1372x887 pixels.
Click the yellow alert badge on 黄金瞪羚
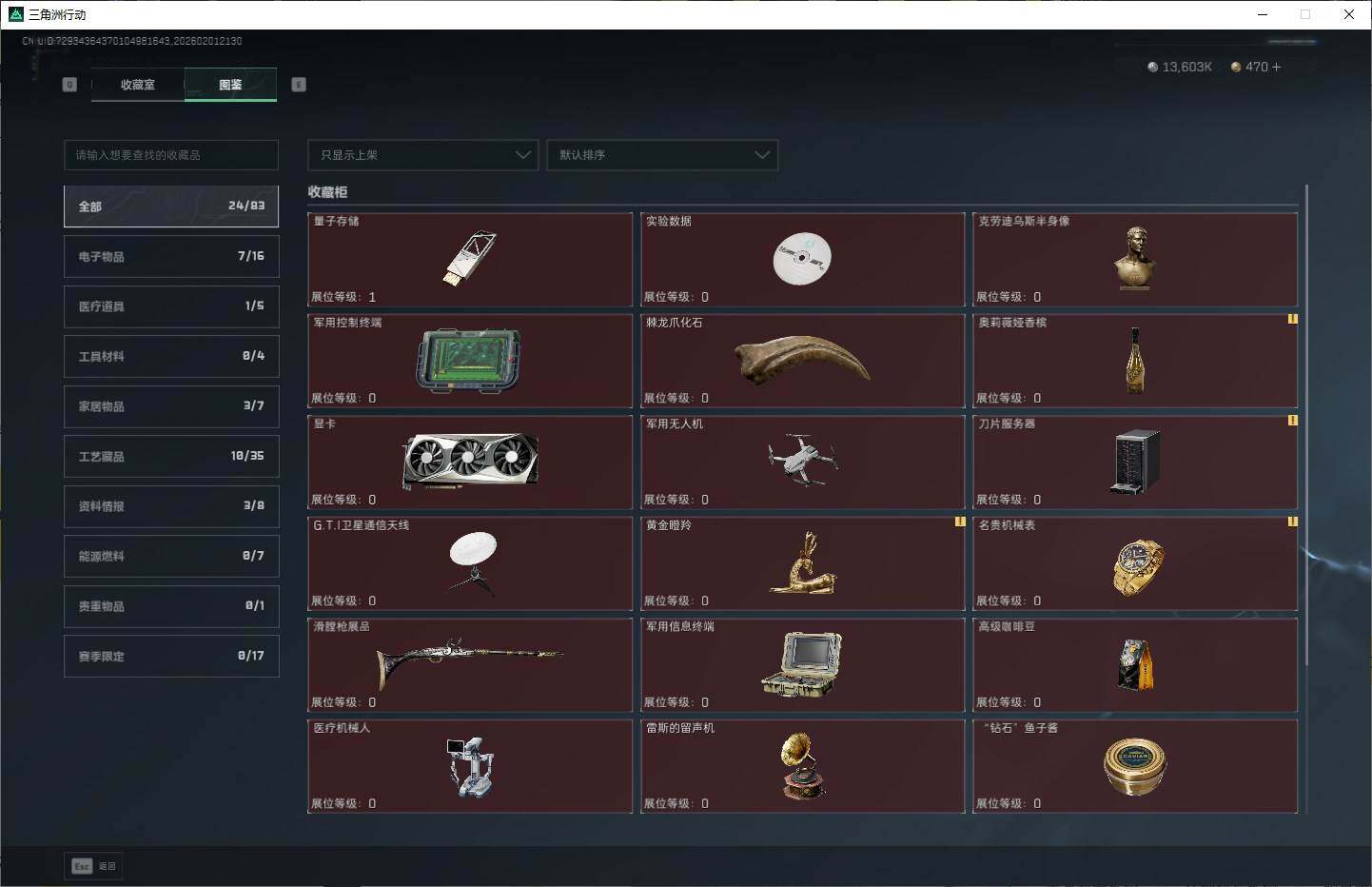(960, 522)
